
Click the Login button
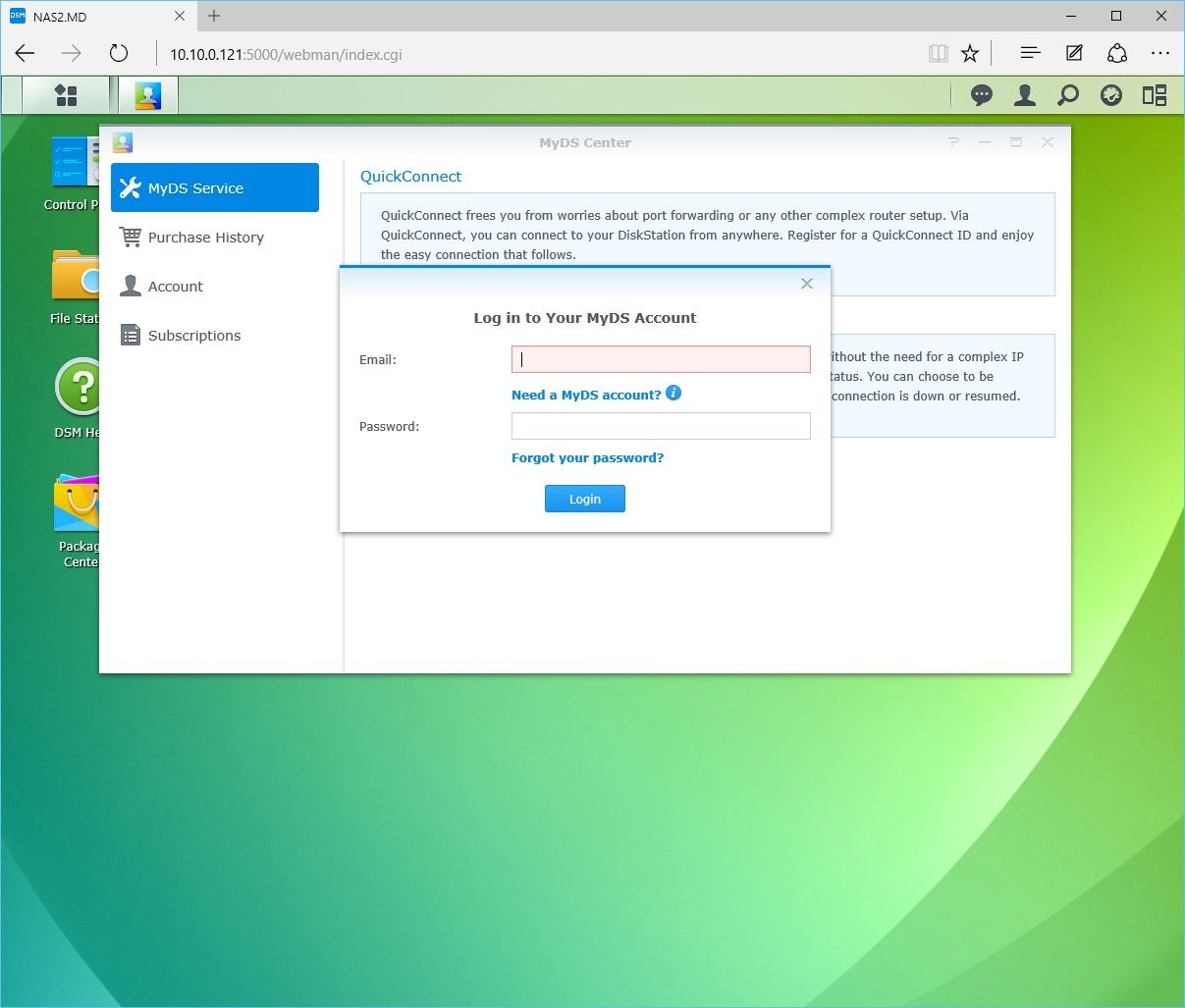pos(585,499)
